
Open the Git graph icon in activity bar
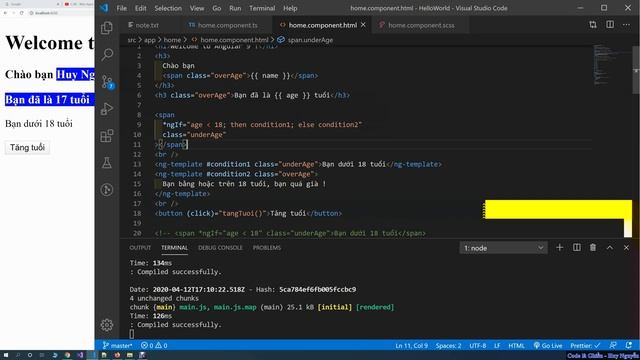click(107, 189)
